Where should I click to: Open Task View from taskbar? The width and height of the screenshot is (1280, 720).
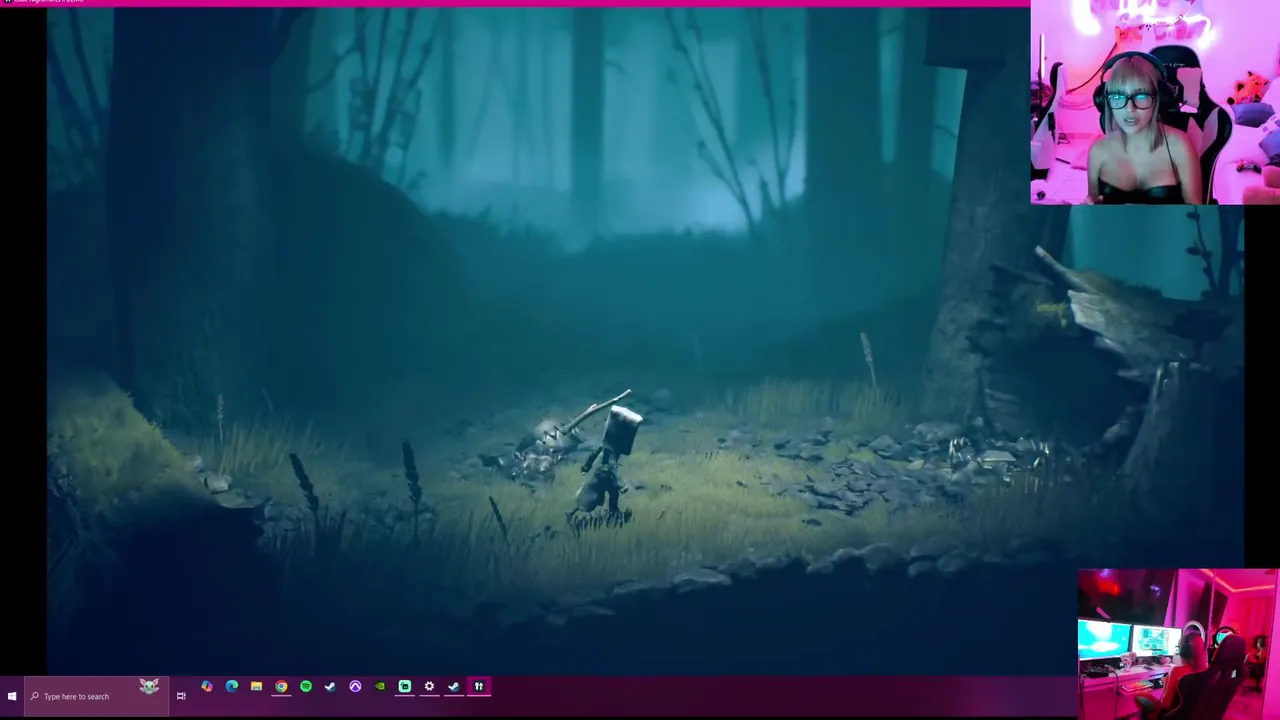coord(181,696)
